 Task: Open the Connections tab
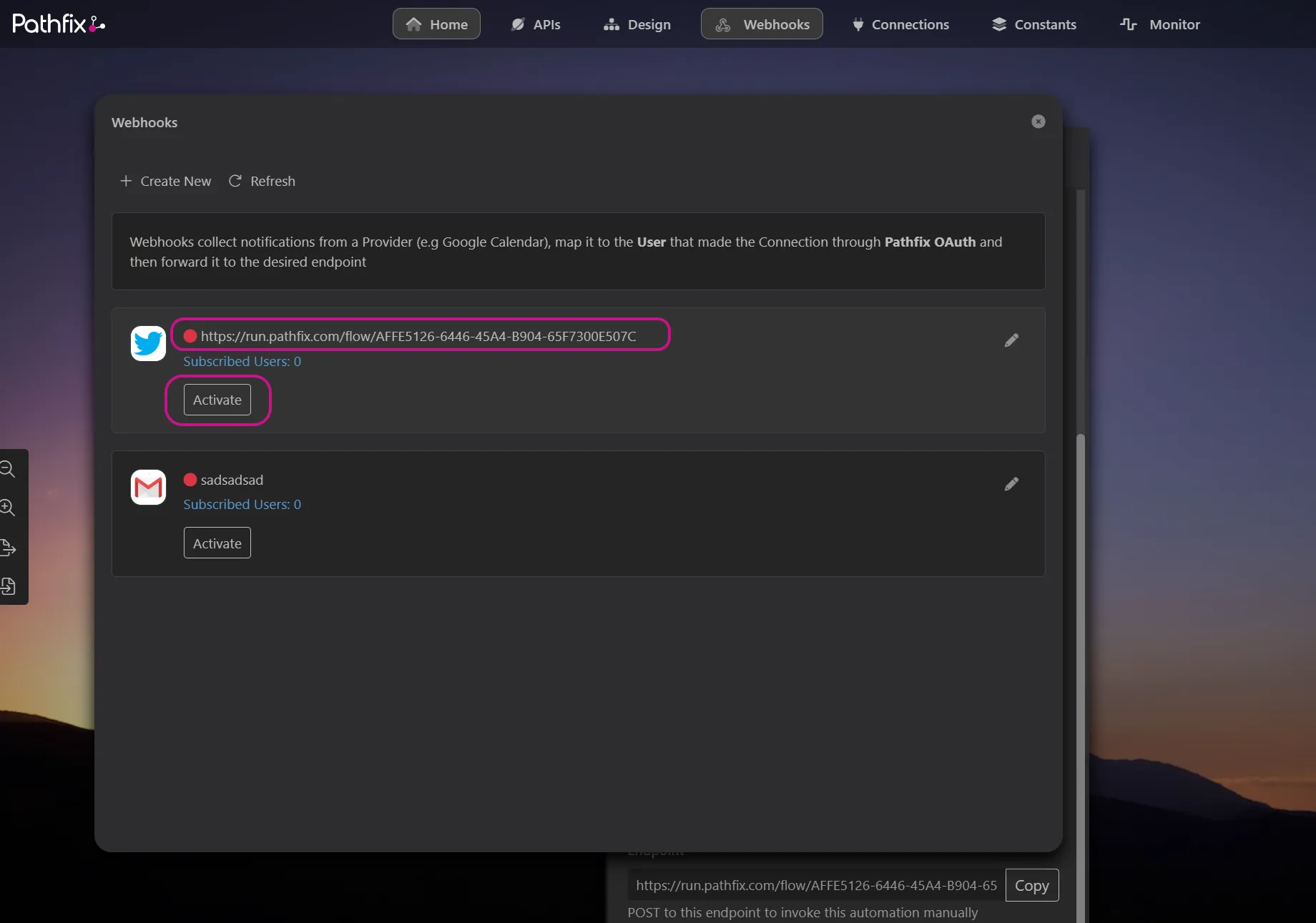pyautogui.click(x=900, y=24)
